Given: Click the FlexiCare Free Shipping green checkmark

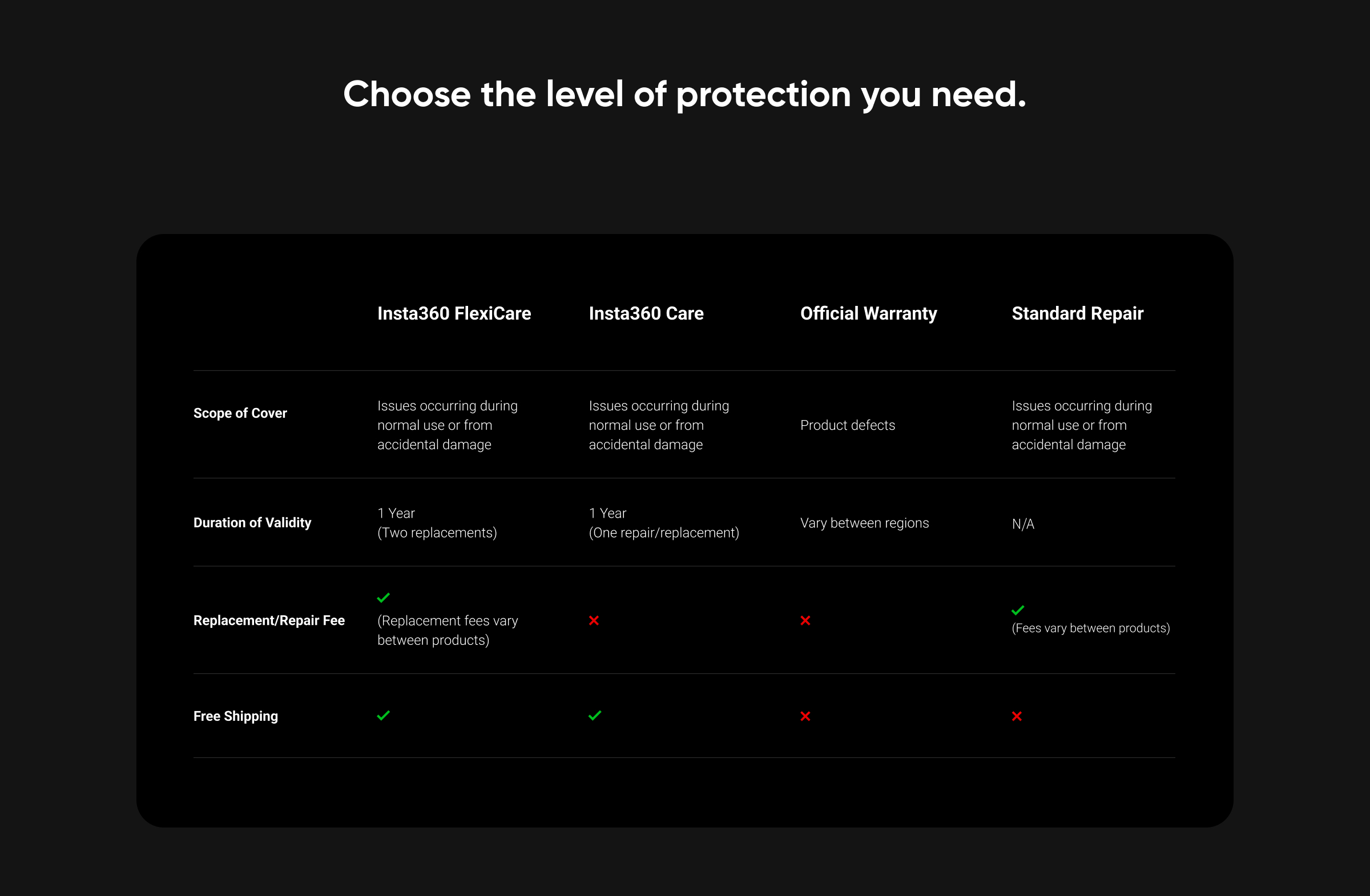Looking at the screenshot, I should pos(384,715).
